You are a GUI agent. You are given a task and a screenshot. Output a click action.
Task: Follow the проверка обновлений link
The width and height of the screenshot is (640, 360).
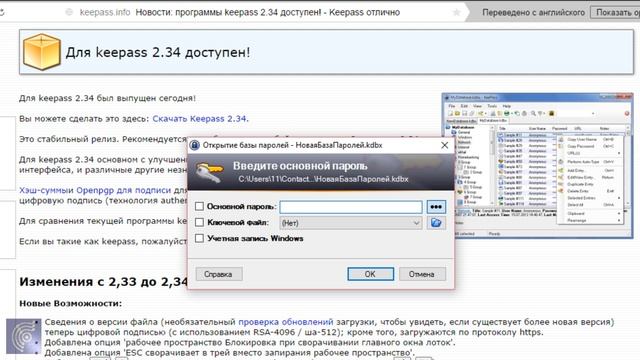pyautogui.click(x=286, y=322)
